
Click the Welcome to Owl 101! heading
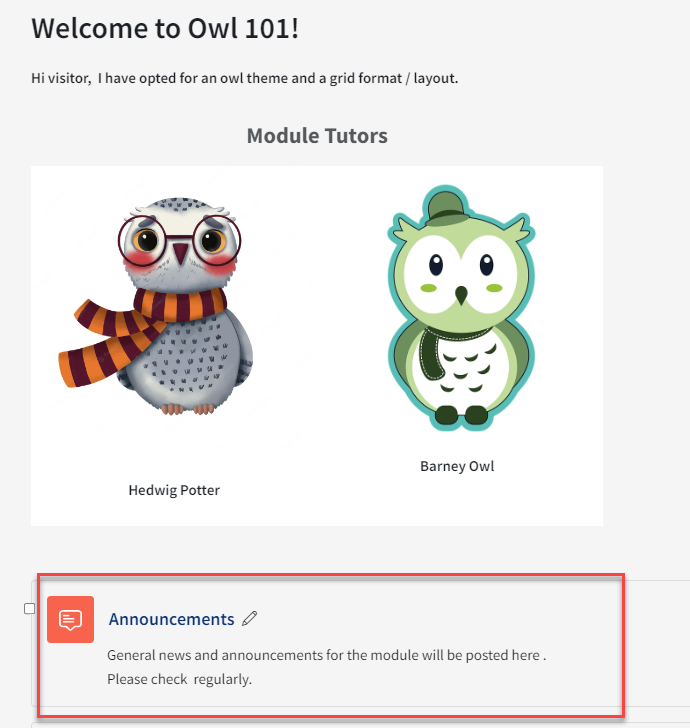click(165, 28)
